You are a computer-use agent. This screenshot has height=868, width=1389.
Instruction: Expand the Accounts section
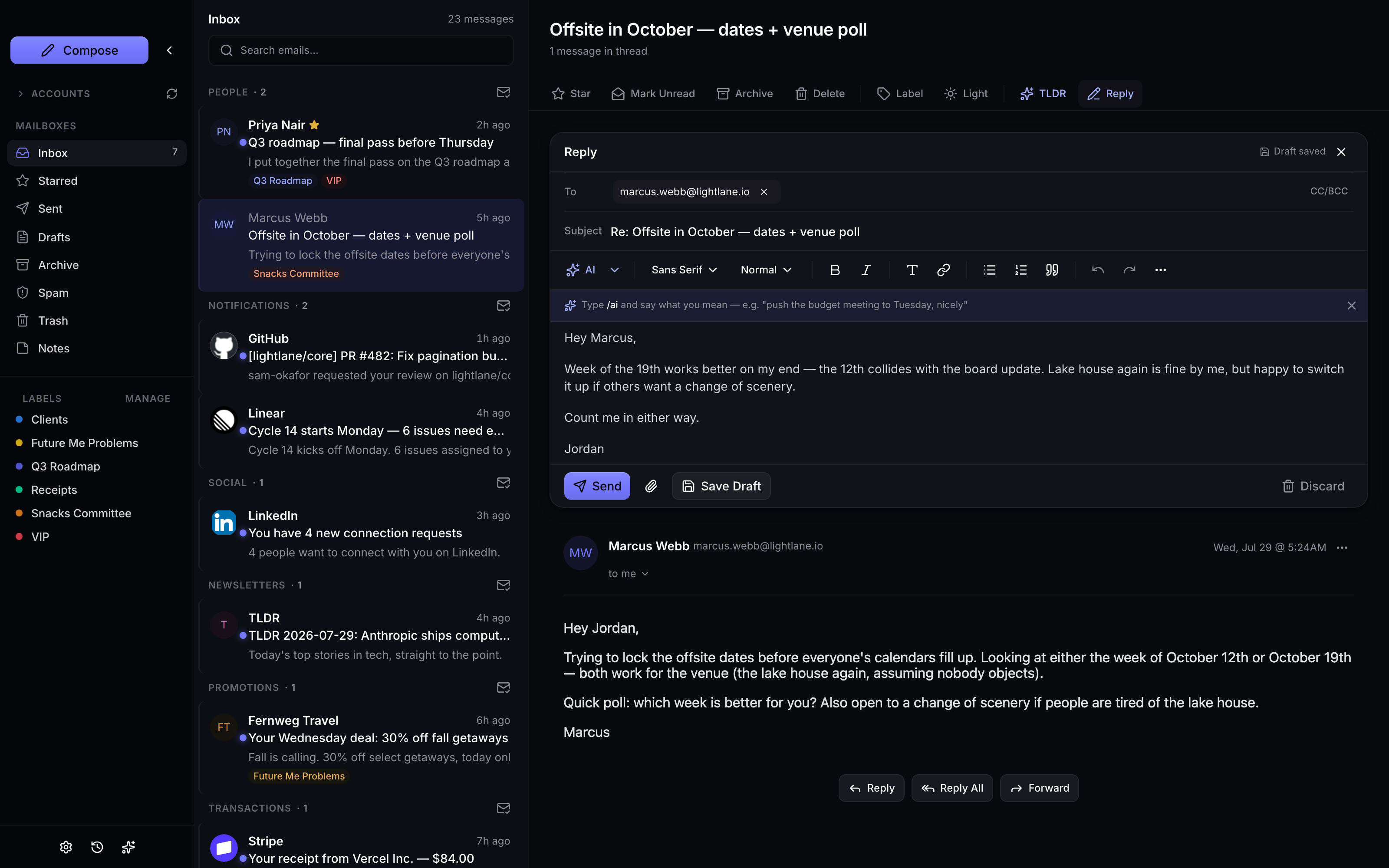pyautogui.click(x=53, y=94)
